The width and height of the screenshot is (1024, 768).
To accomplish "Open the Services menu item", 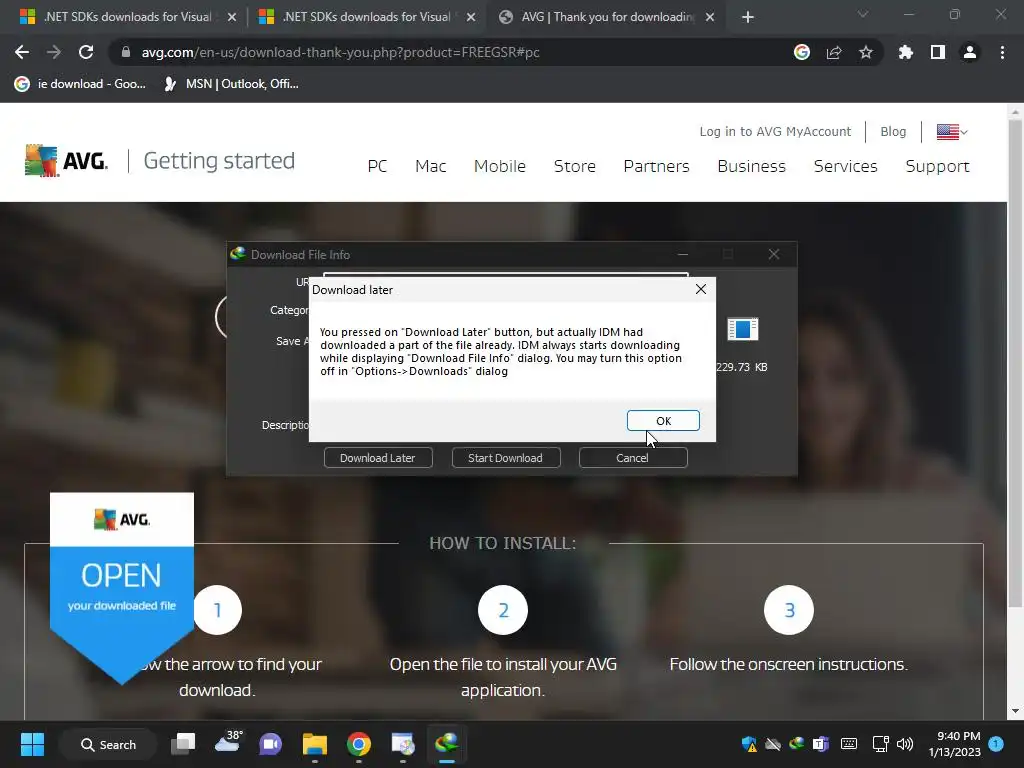I will click(x=846, y=167).
